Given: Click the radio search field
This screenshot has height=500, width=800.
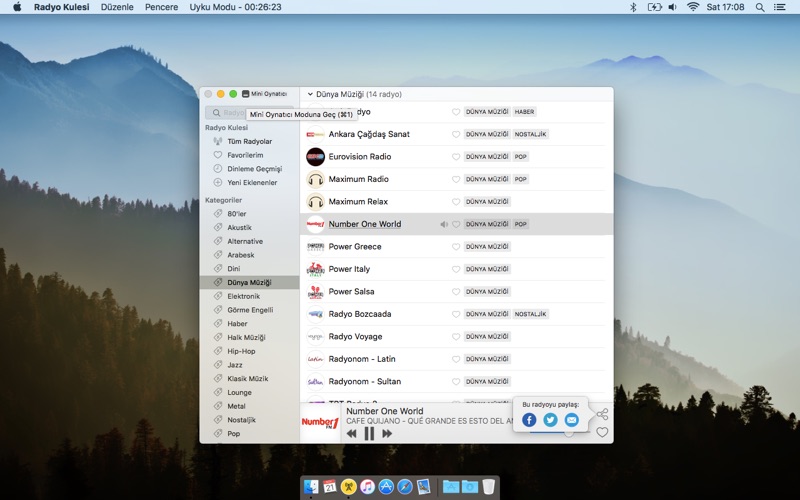Looking at the screenshot, I should click(x=228, y=113).
